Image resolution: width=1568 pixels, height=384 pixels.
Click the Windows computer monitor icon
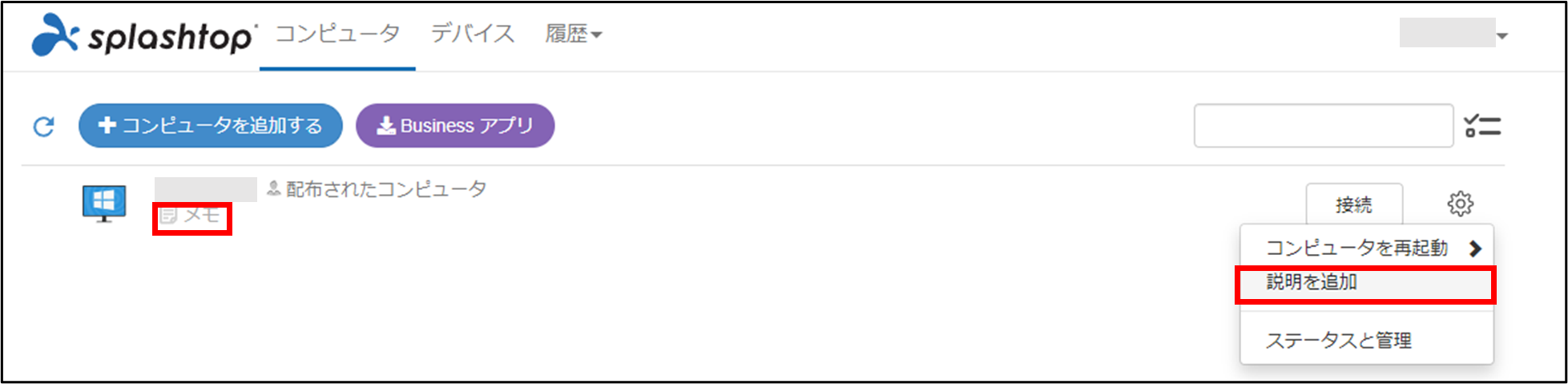pyautogui.click(x=104, y=203)
